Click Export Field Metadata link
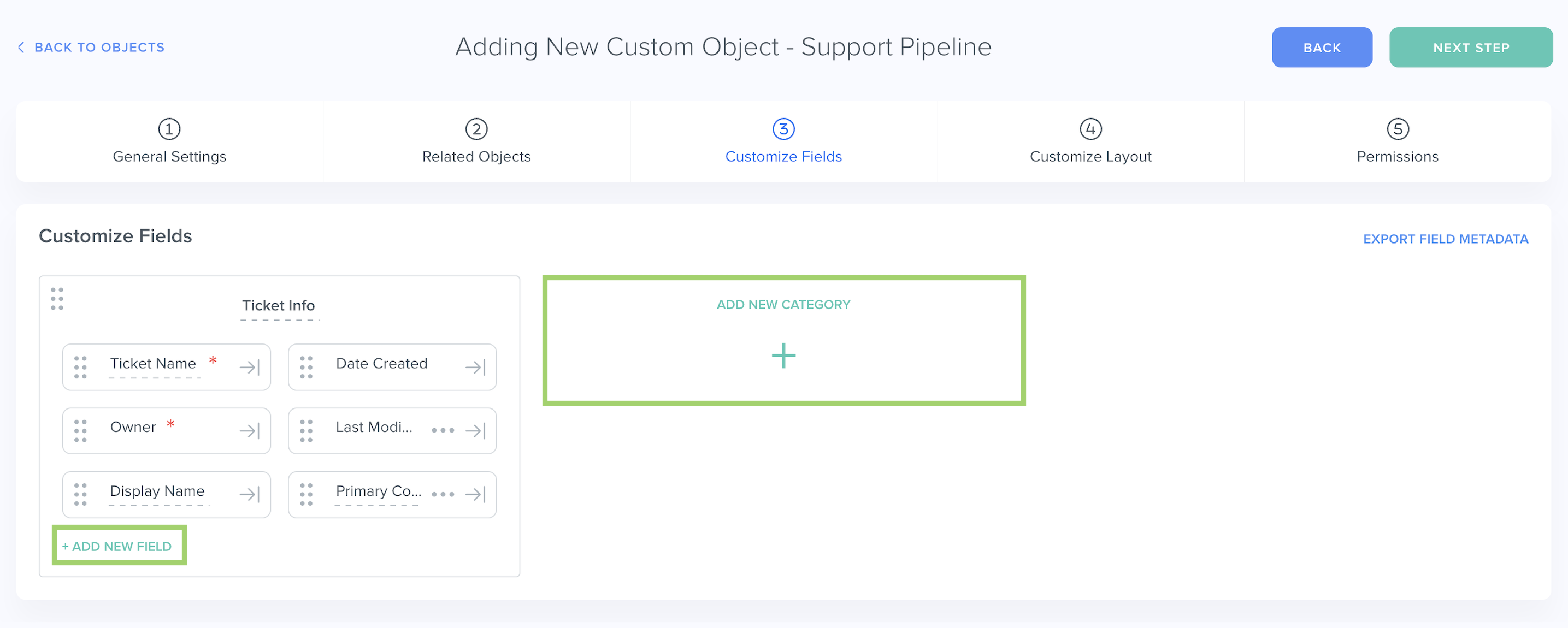This screenshot has width=1568, height=628. coord(1445,239)
